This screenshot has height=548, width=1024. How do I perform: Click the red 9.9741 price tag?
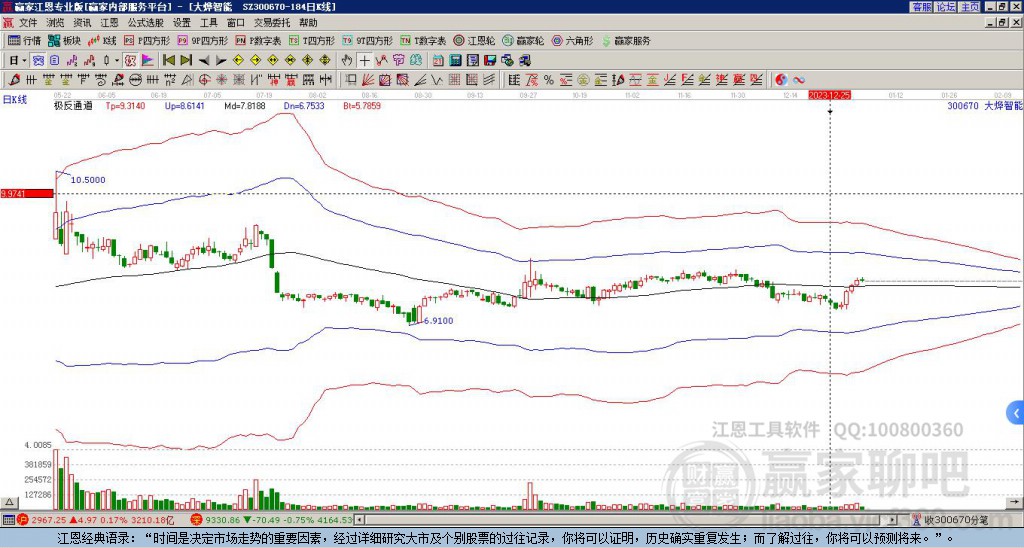pos(27,193)
